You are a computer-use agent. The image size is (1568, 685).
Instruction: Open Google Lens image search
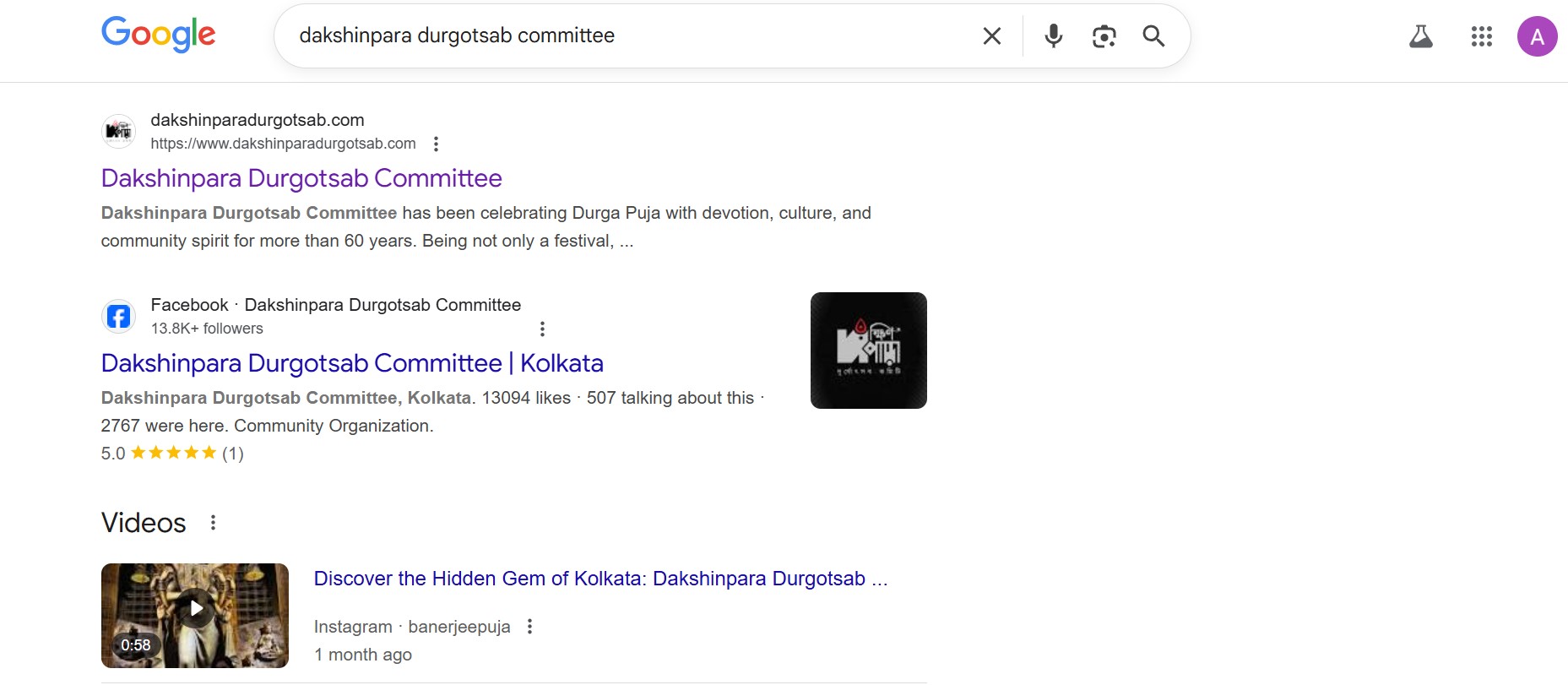1104,35
